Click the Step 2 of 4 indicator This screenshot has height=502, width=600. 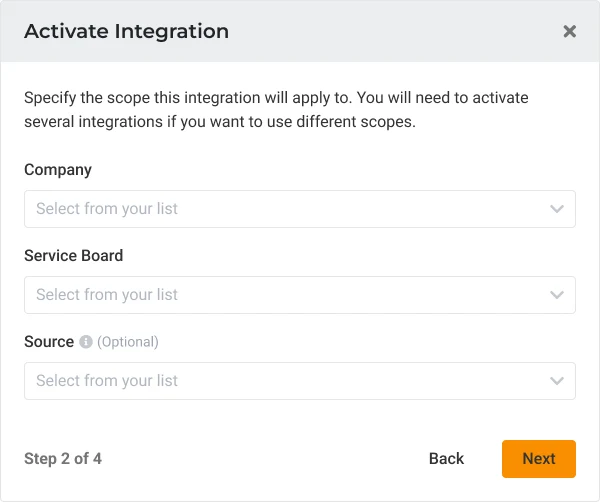63,459
